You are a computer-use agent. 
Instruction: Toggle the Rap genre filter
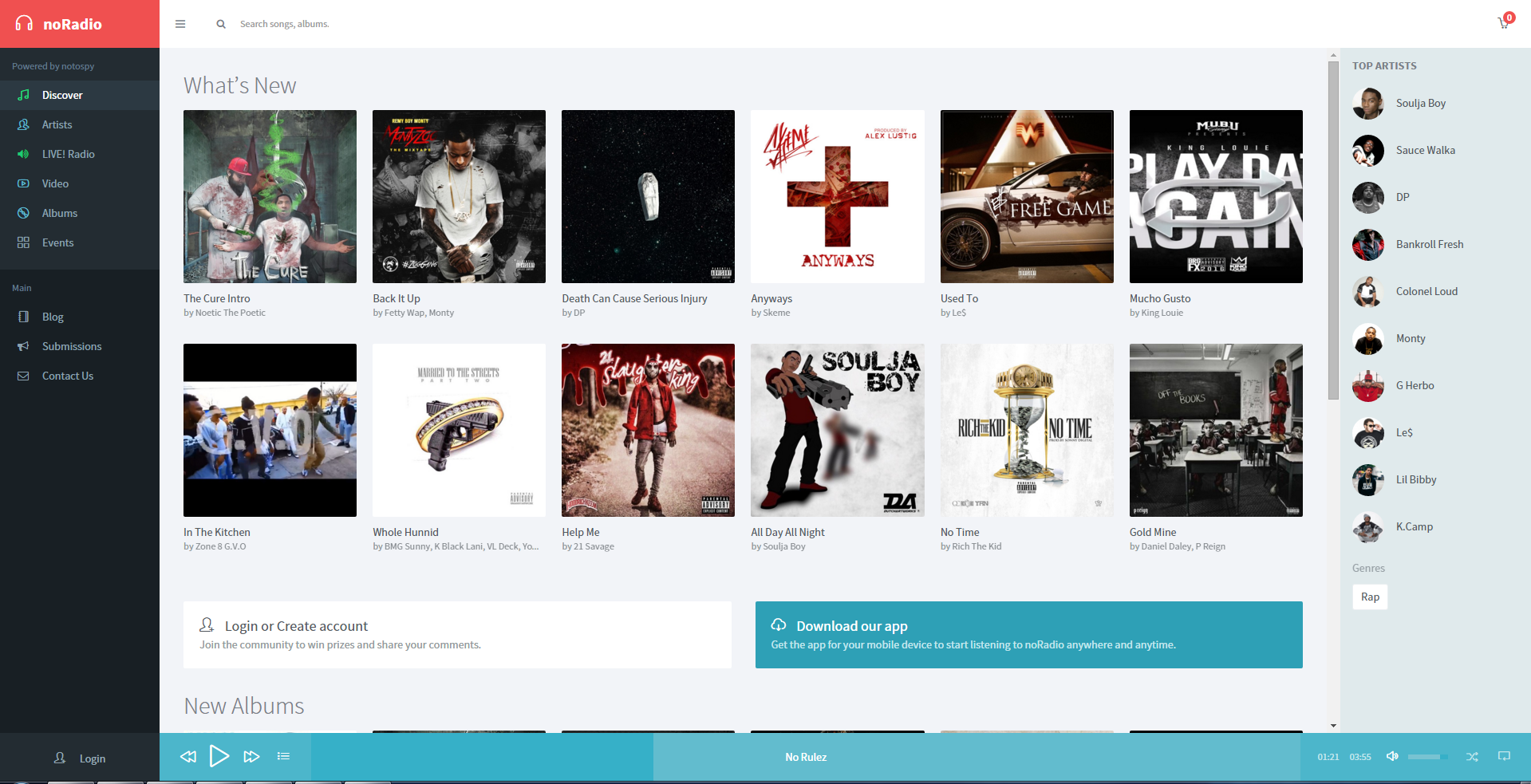tap(1369, 597)
